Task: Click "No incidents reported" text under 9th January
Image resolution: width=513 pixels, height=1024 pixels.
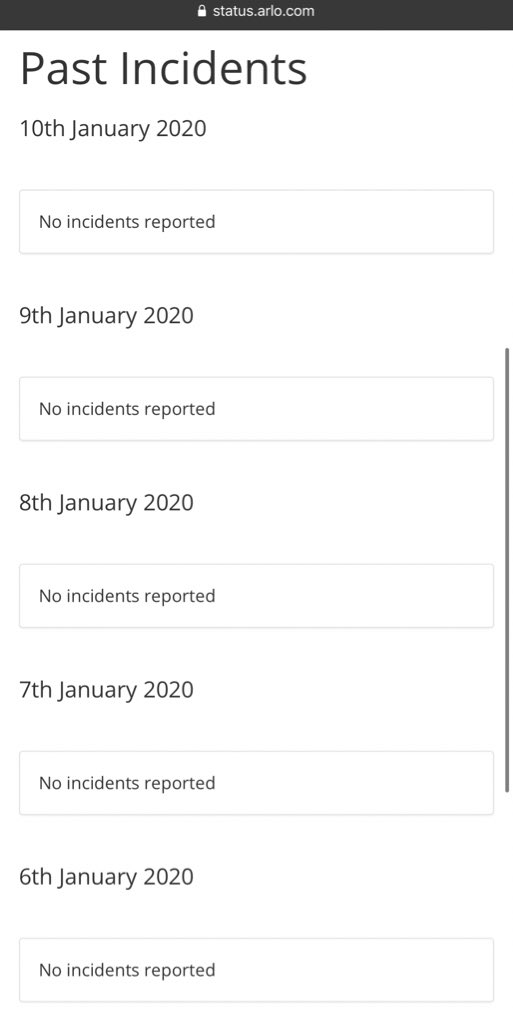Action: [x=127, y=409]
